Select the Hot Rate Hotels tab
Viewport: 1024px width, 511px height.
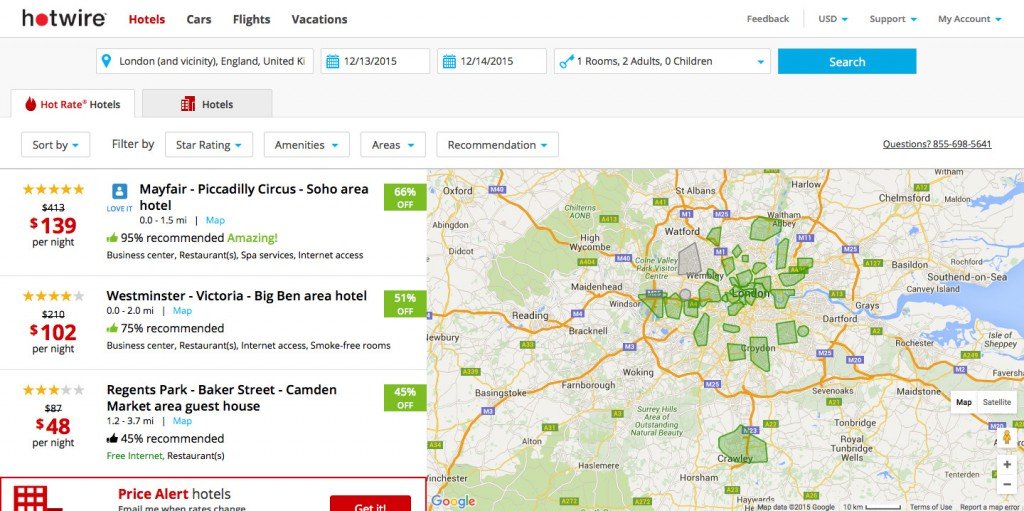pos(72,104)
